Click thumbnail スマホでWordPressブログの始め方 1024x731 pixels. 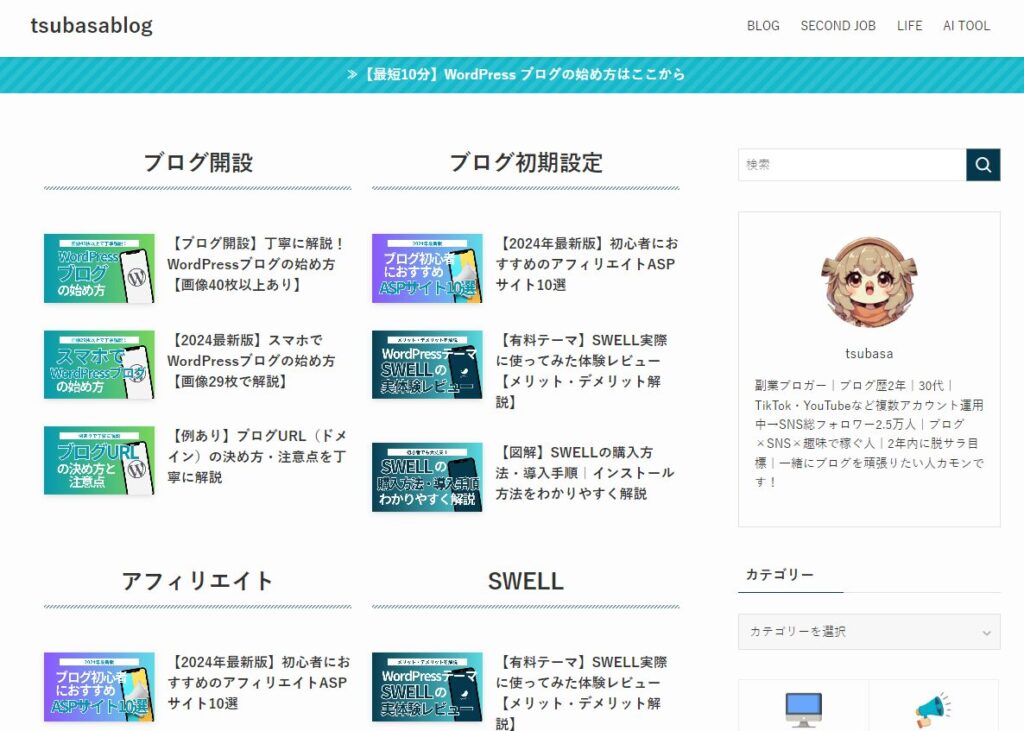coord(99,365)
